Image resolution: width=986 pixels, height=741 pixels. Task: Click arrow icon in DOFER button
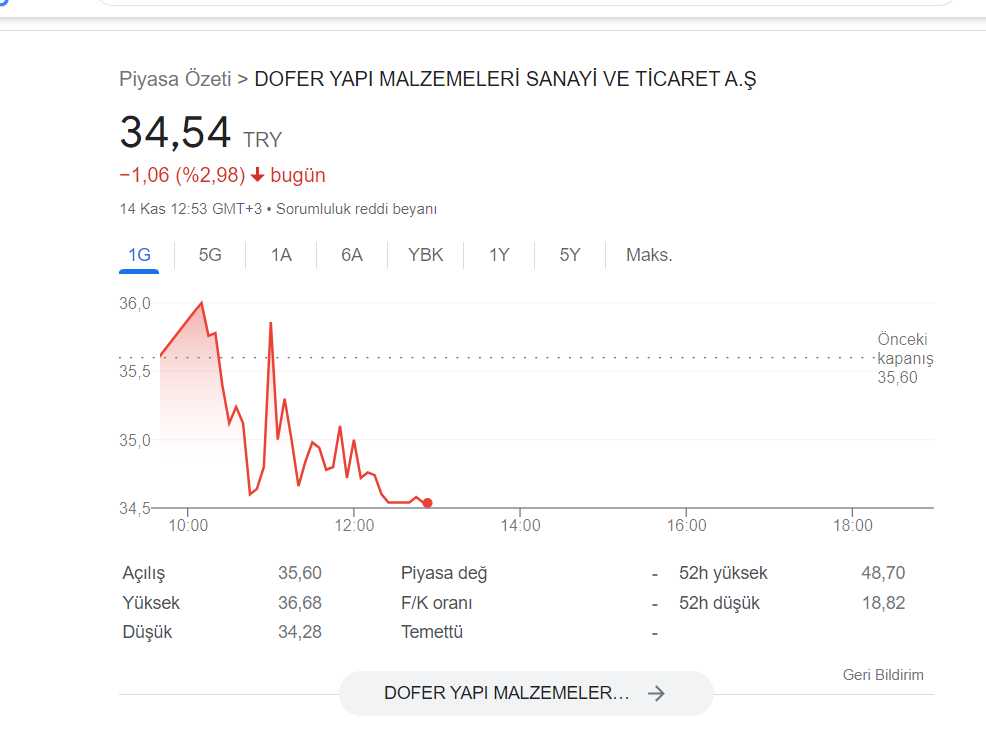(656, 693)
